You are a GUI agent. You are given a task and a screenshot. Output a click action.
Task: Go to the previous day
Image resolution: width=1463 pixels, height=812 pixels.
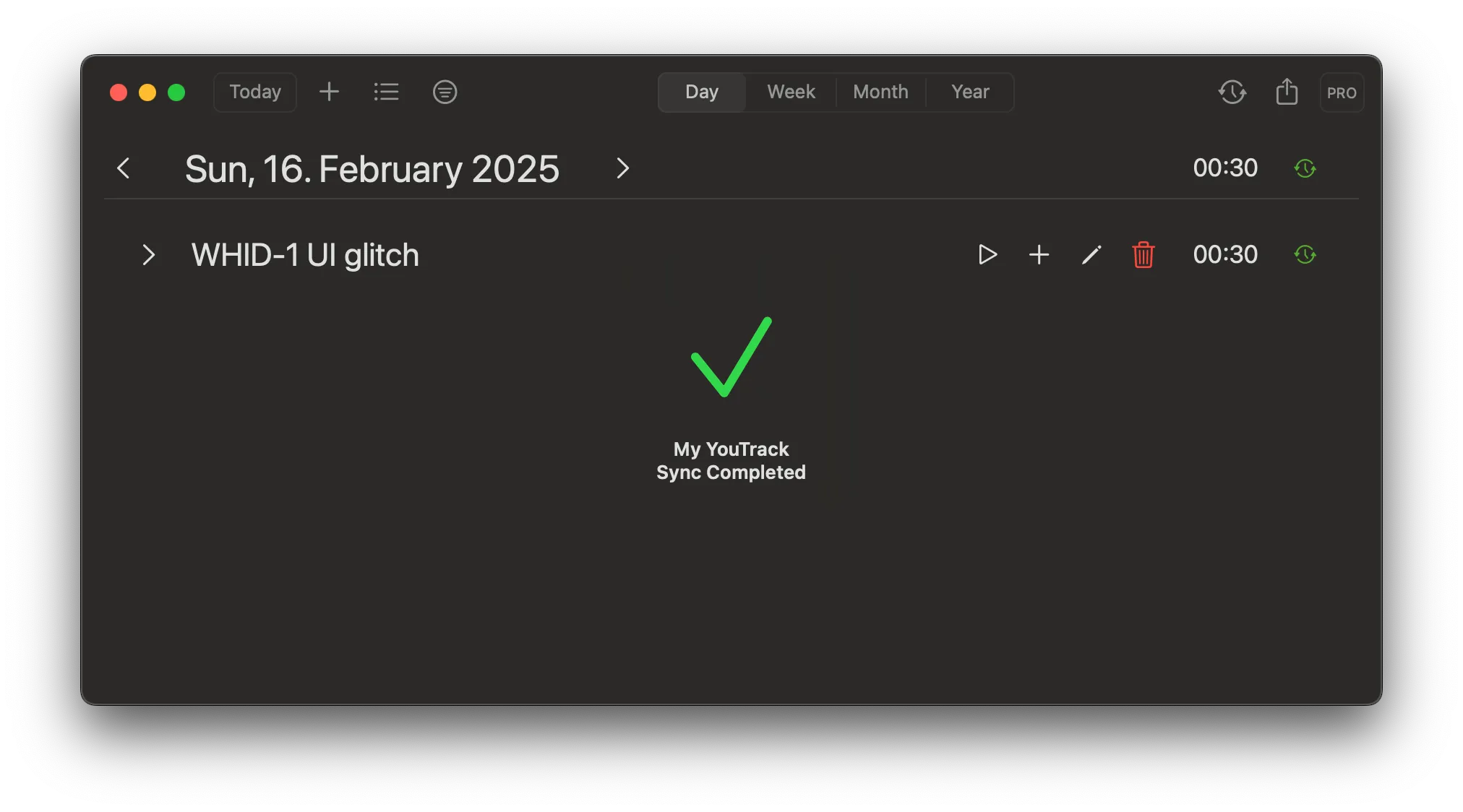[x=124, y=168]
